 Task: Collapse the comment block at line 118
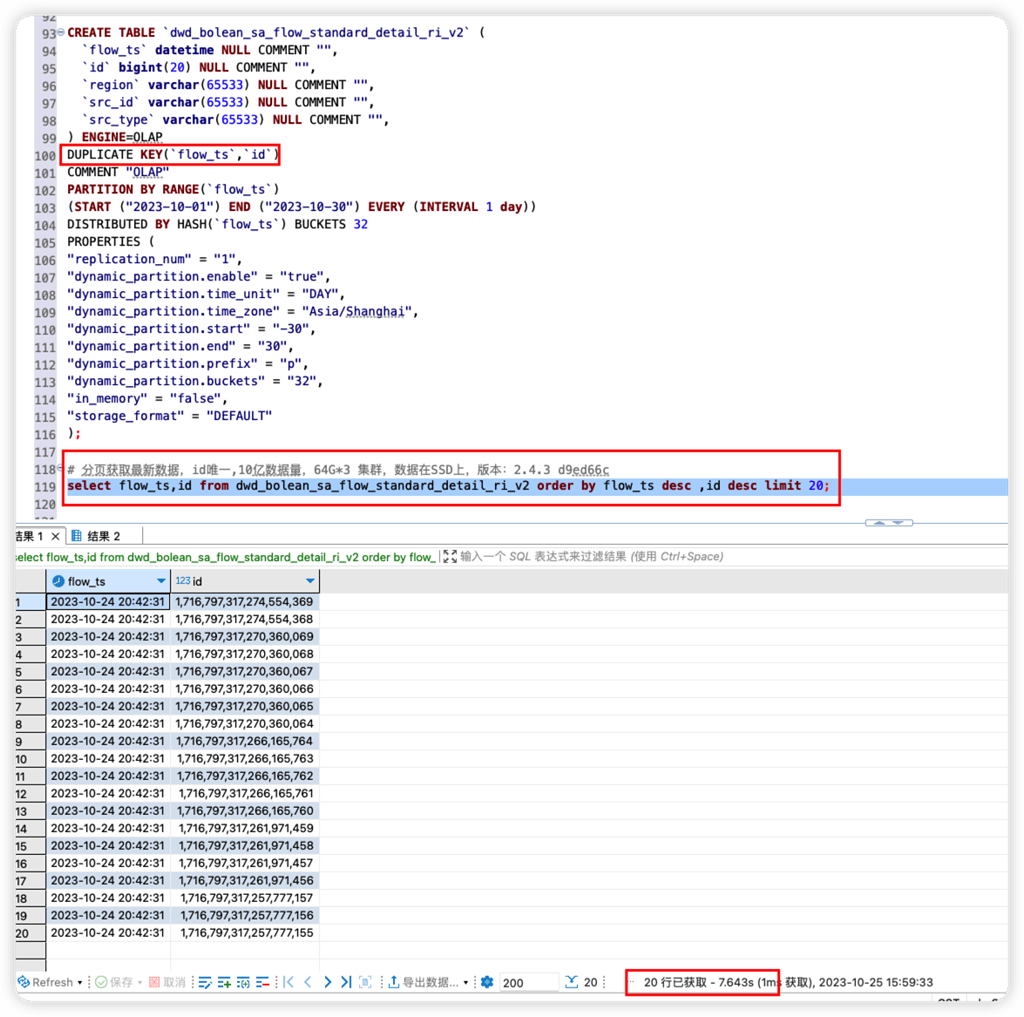60,469
